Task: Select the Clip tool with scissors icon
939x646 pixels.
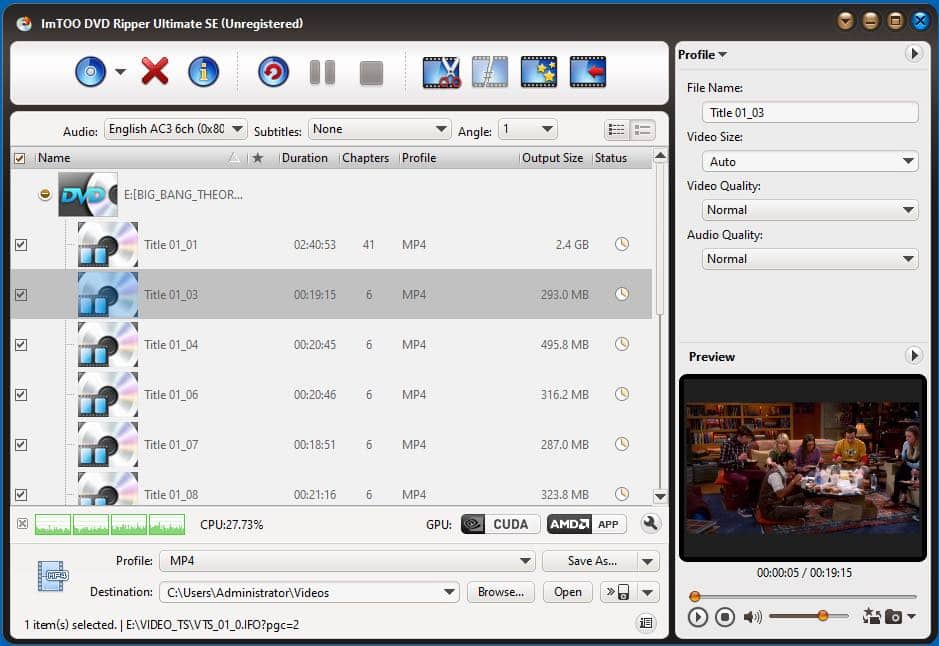Action: click(x=440, y=72)
